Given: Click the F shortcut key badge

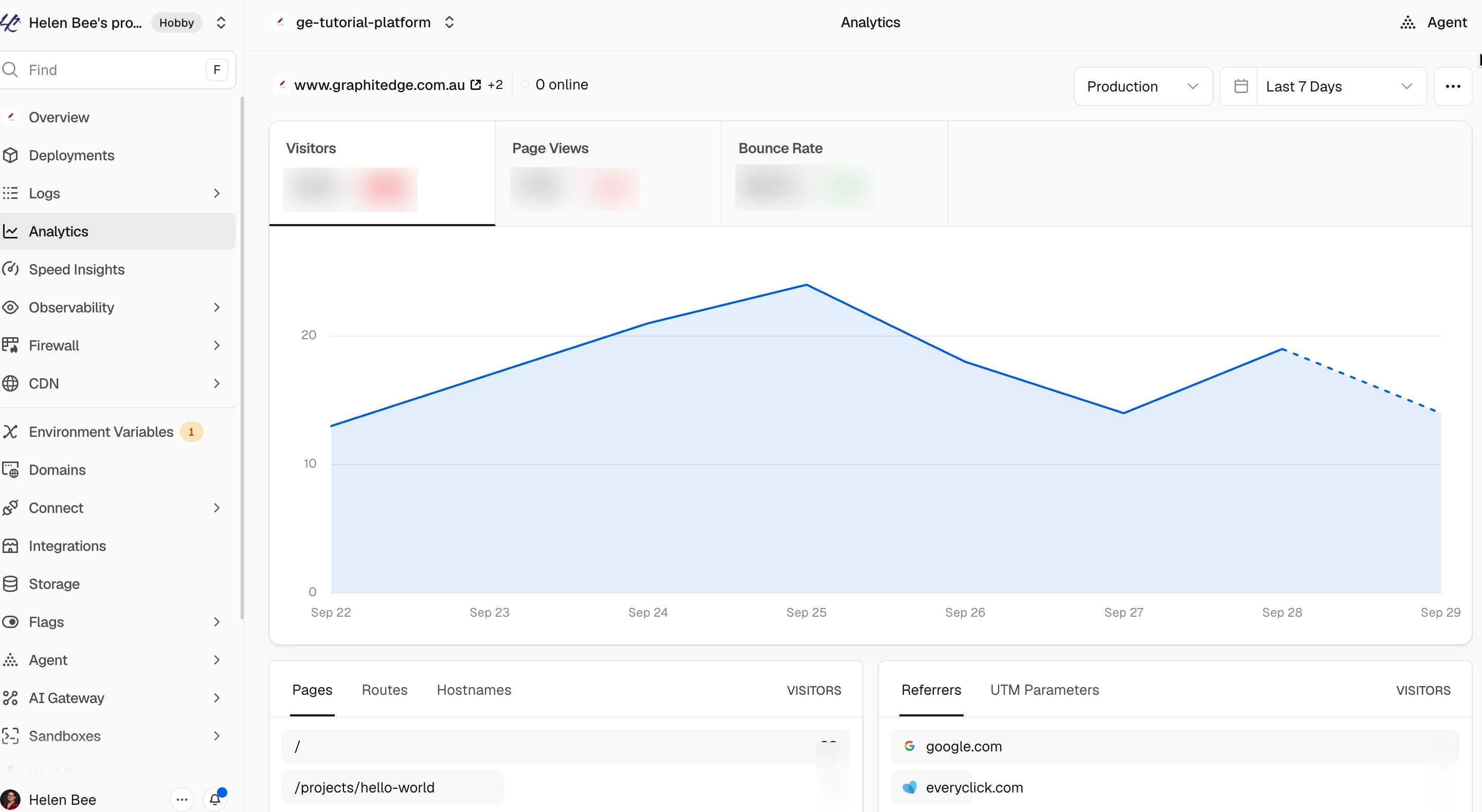Looking at the screenshot, I should tap(216, 69).
